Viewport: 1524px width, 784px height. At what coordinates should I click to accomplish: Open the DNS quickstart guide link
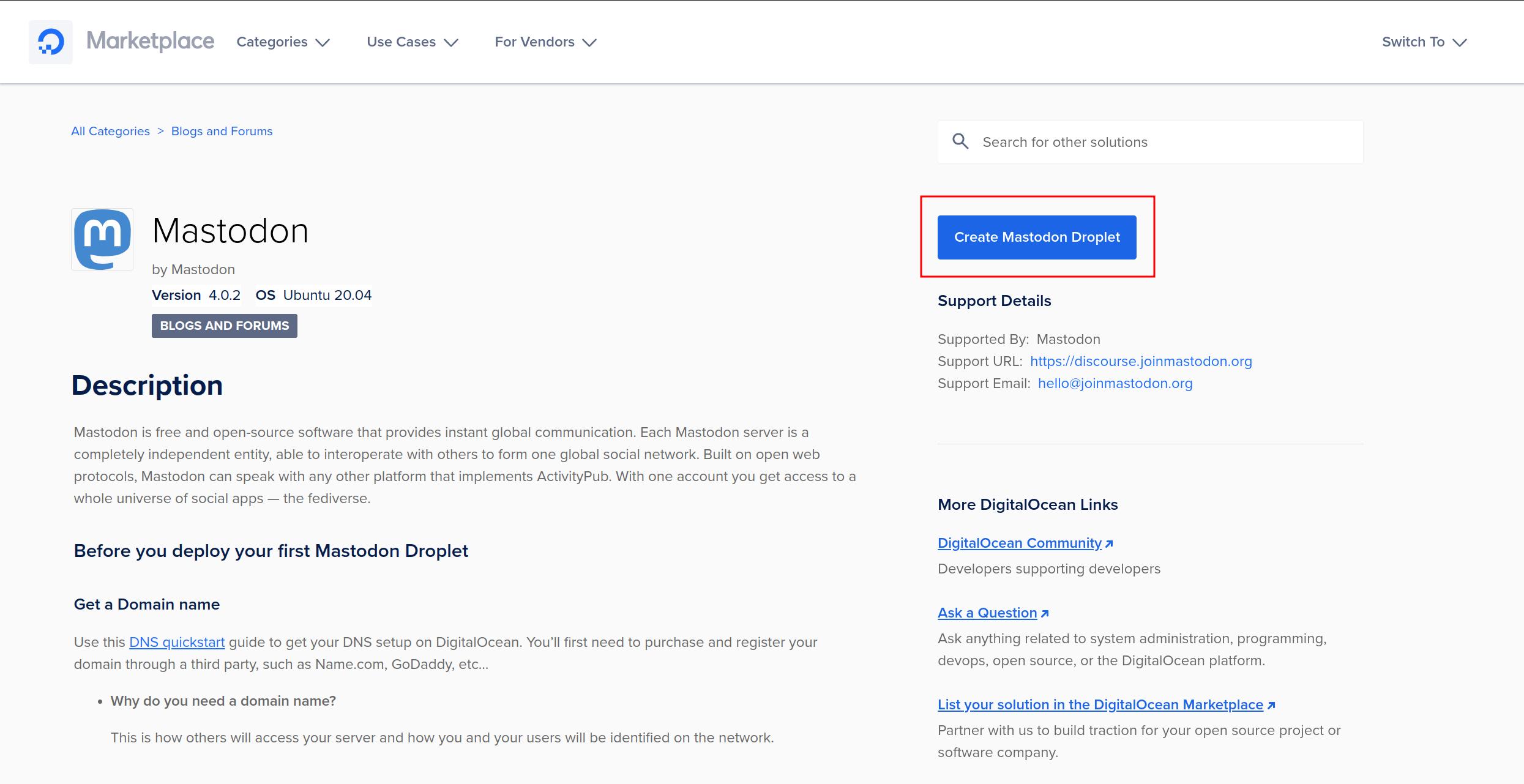click(177, 642)
